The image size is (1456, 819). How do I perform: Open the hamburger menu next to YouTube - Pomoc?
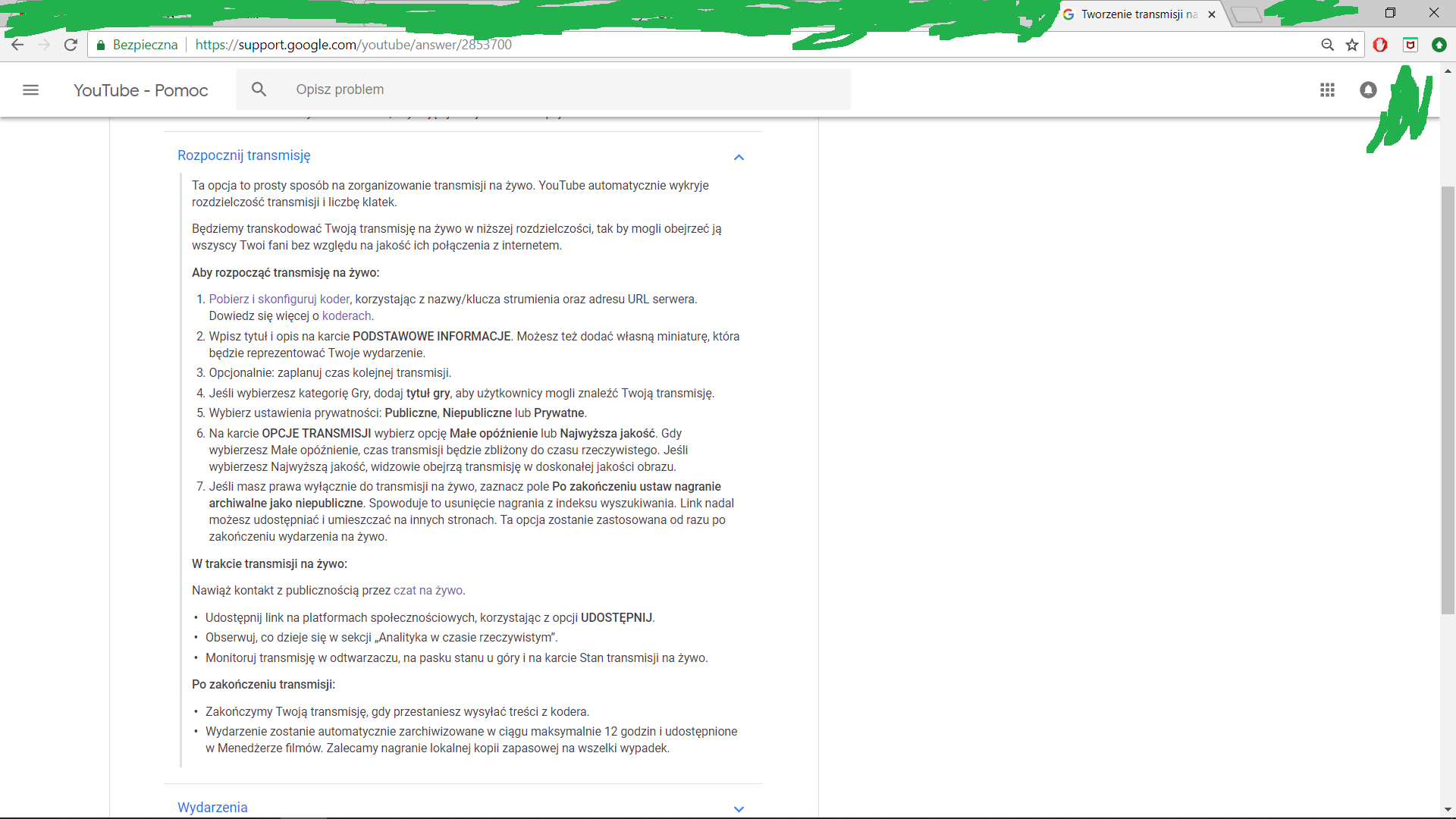30,90
